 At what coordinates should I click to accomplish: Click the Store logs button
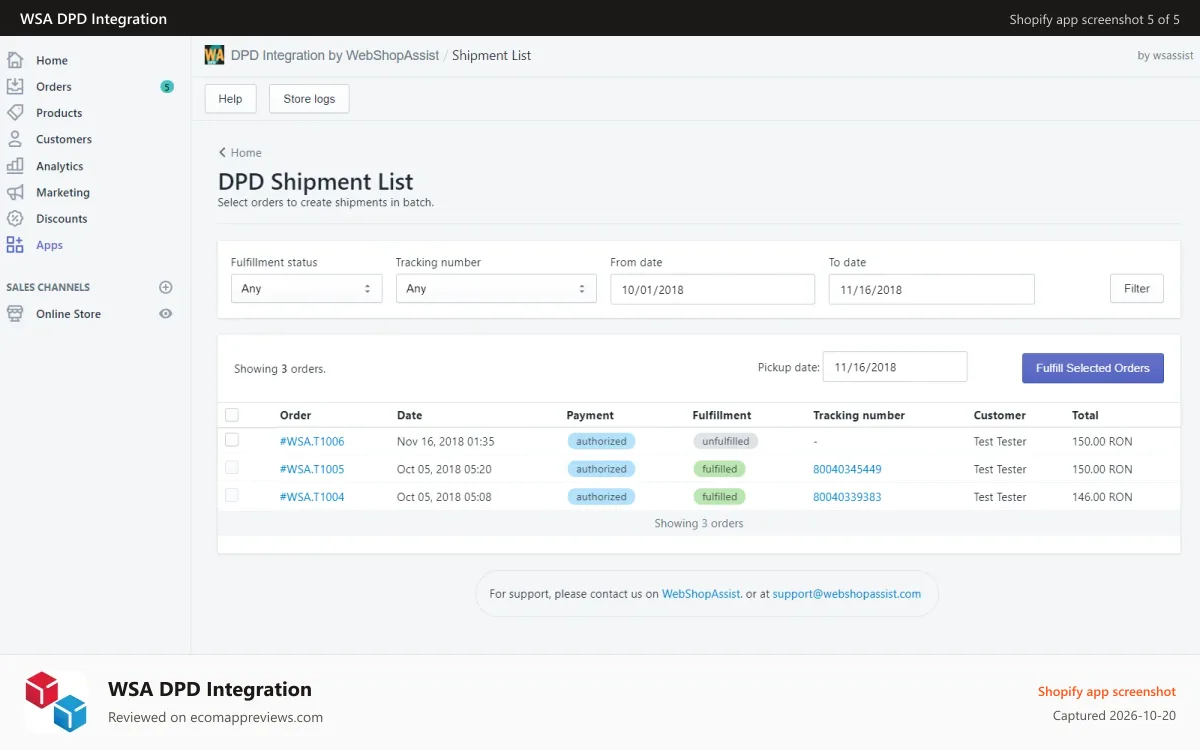coord(309,99)
